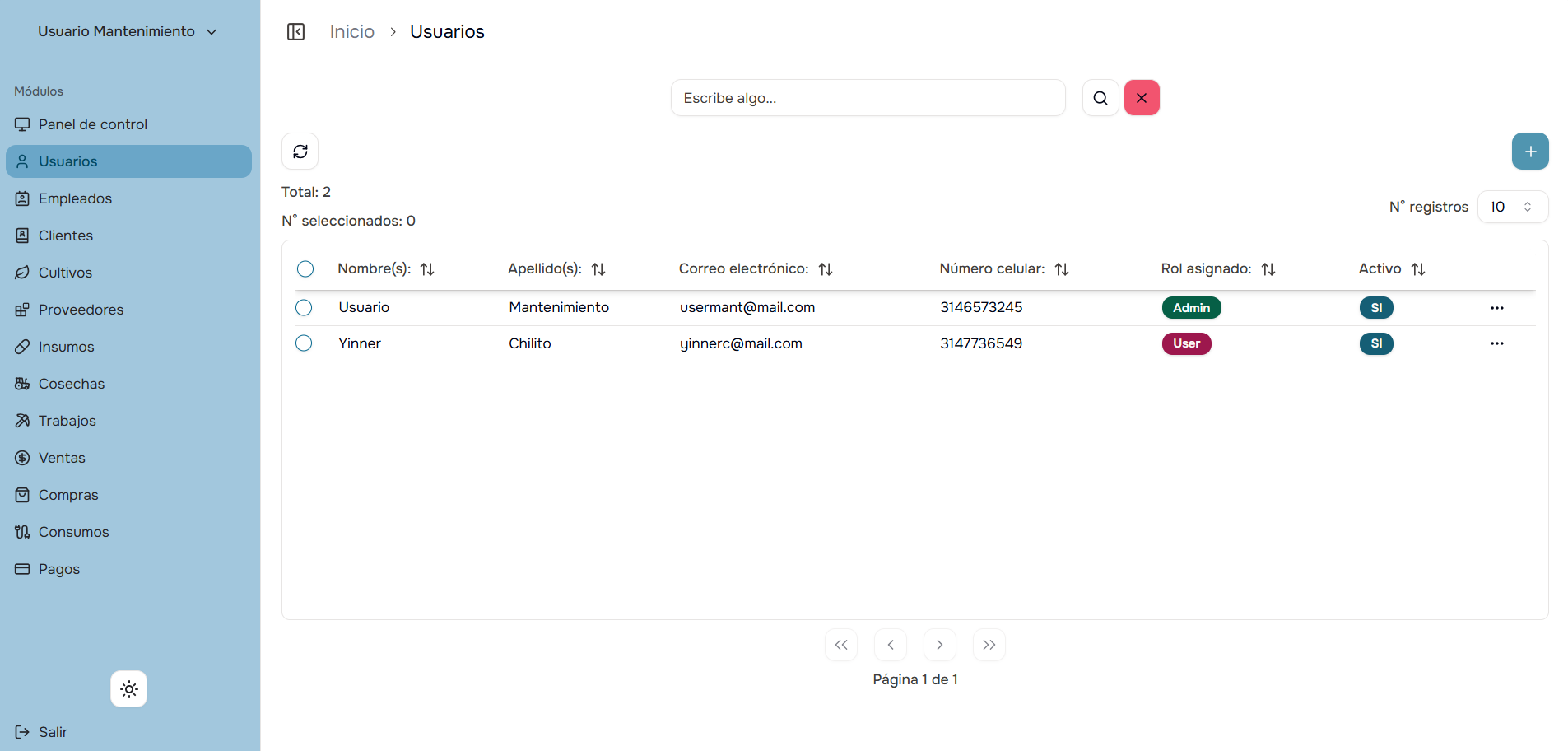Select all users checkbox in header

305,269
